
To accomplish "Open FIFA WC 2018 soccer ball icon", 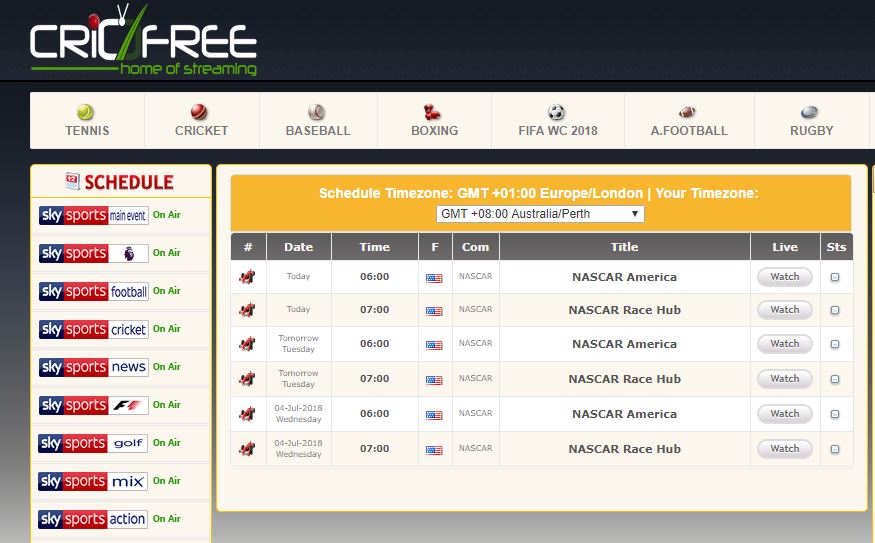I will point(557,112).
